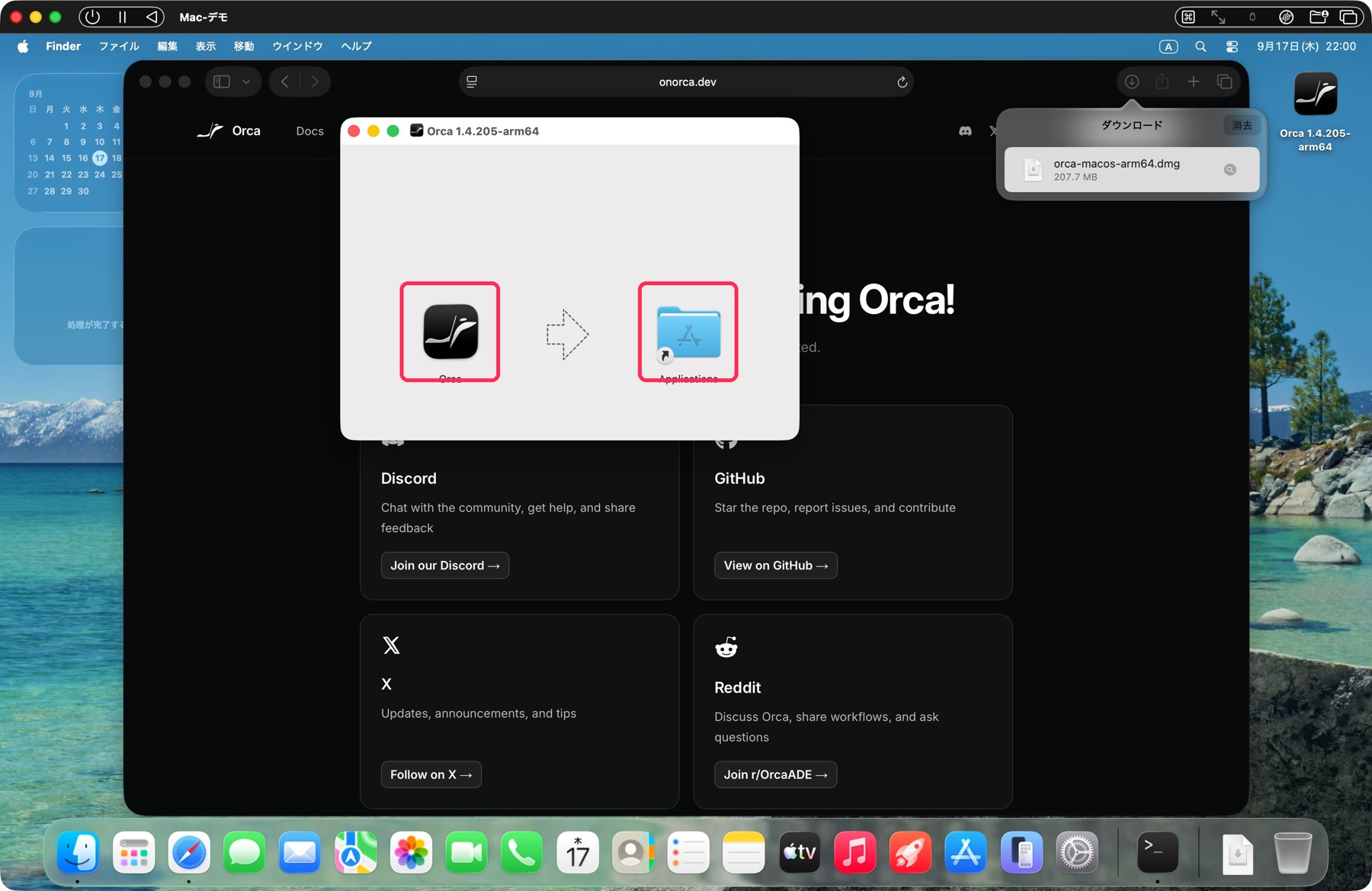This screenshot has height=891, width=1372.
Task: Open Control Center in the menu bar
Action: [1232, 46]
